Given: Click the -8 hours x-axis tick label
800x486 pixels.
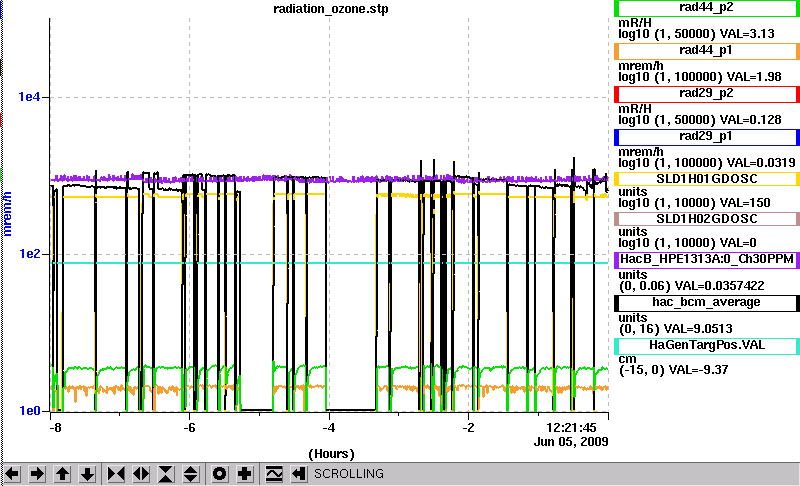Looking at the screenshot, I should [55, 427].
